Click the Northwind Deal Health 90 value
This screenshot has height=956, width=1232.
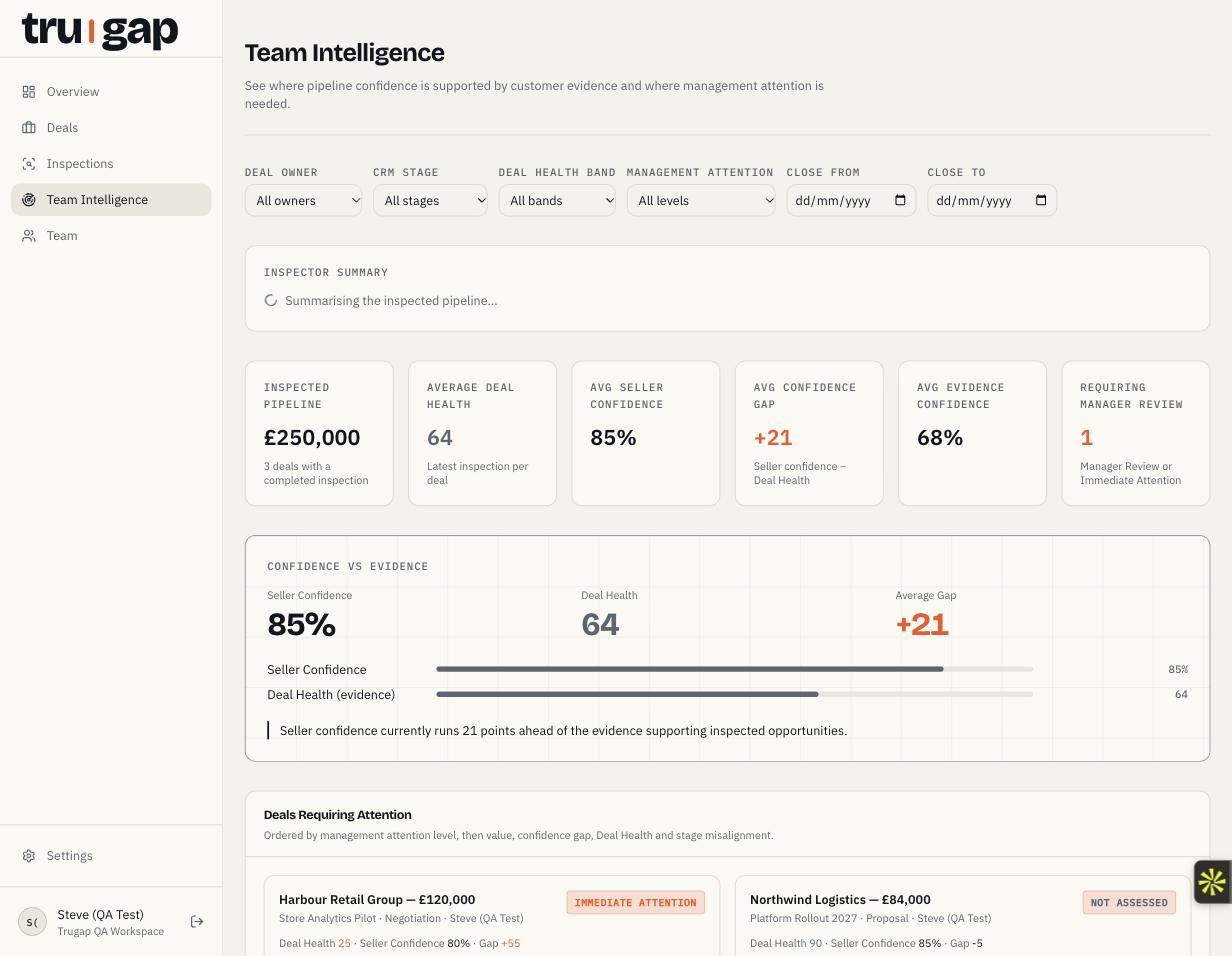[816, 943]
